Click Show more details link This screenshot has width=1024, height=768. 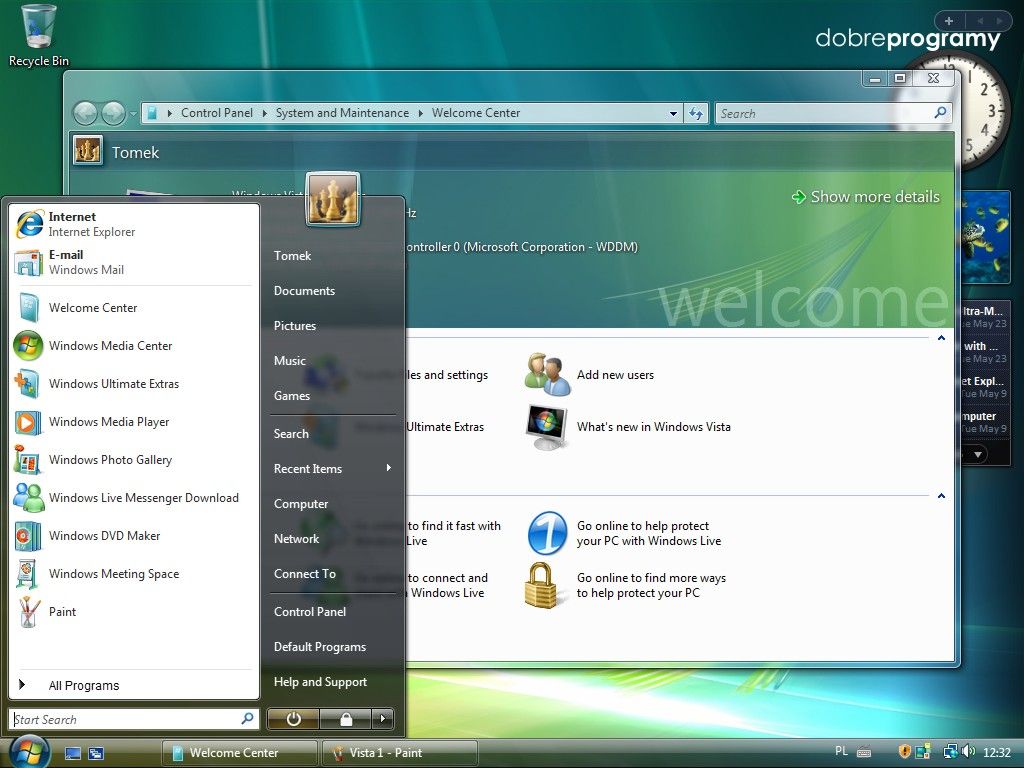click(866, 197)
